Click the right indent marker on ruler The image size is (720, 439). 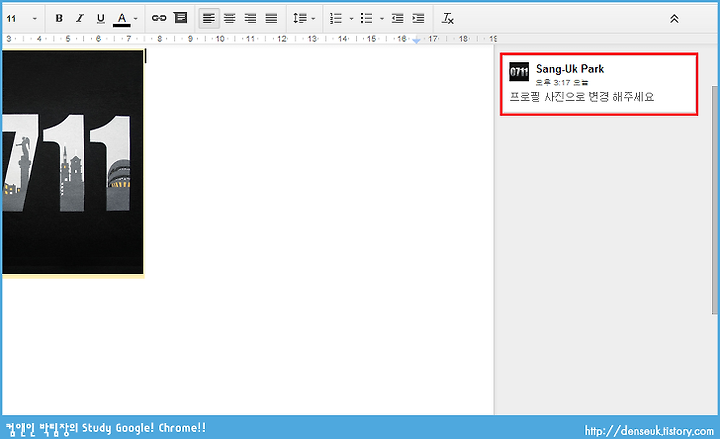pyautogui.click(x=416, y=41)
